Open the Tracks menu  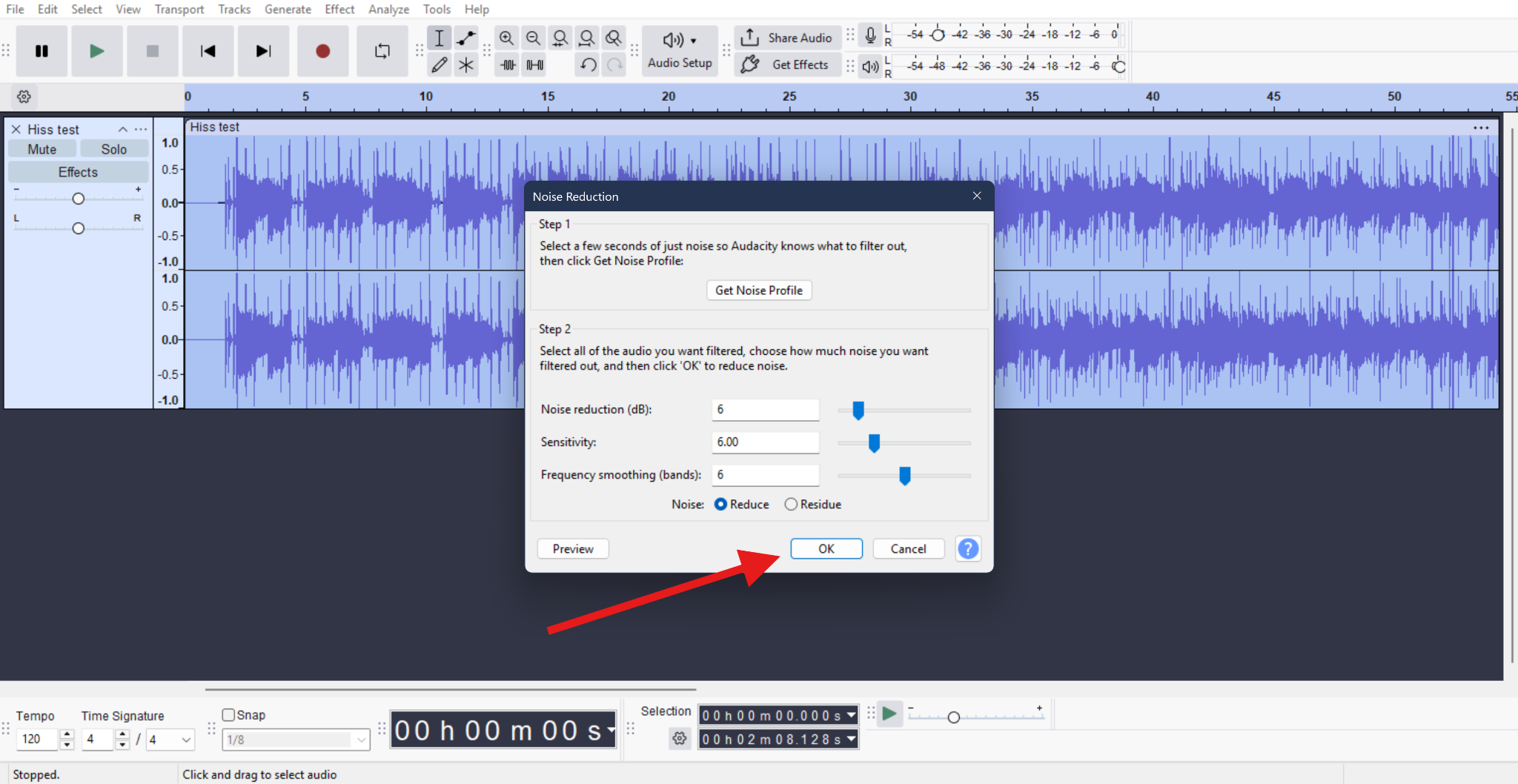234,9
